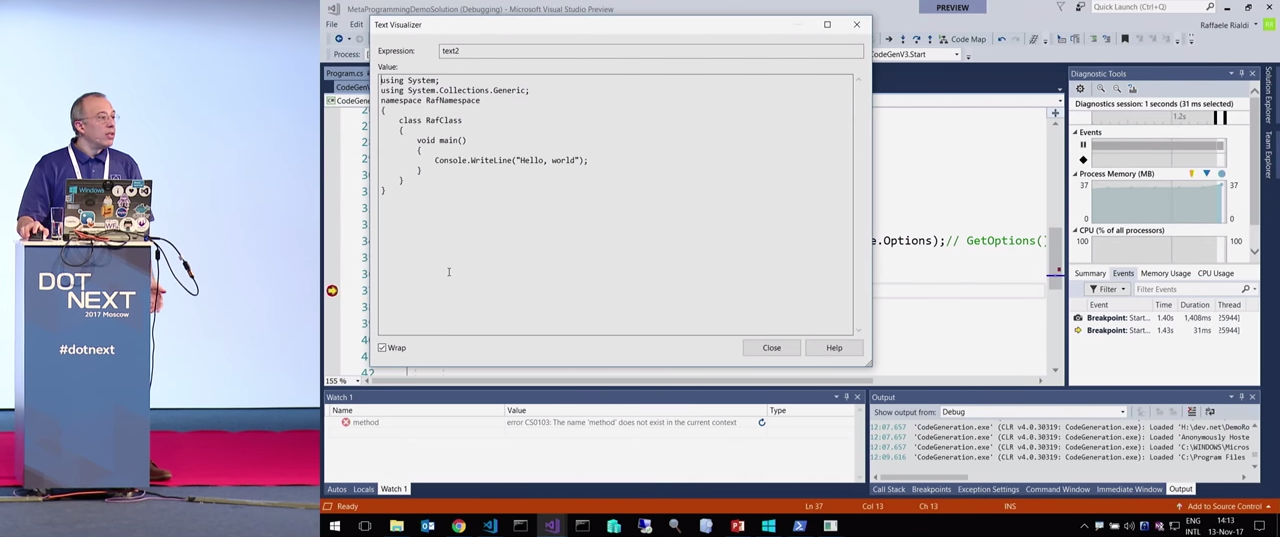Collapse the Process Memory (MB) graph

click(1076, 174)
